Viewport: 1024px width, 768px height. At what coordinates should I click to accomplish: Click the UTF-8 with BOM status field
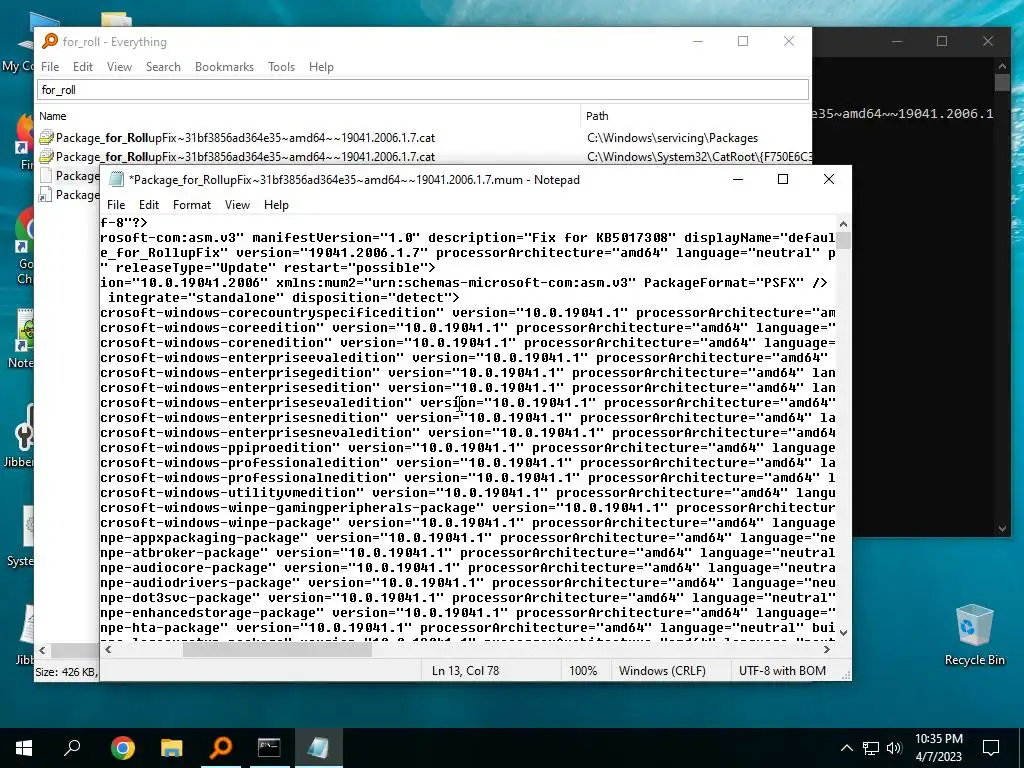[782, 671]
